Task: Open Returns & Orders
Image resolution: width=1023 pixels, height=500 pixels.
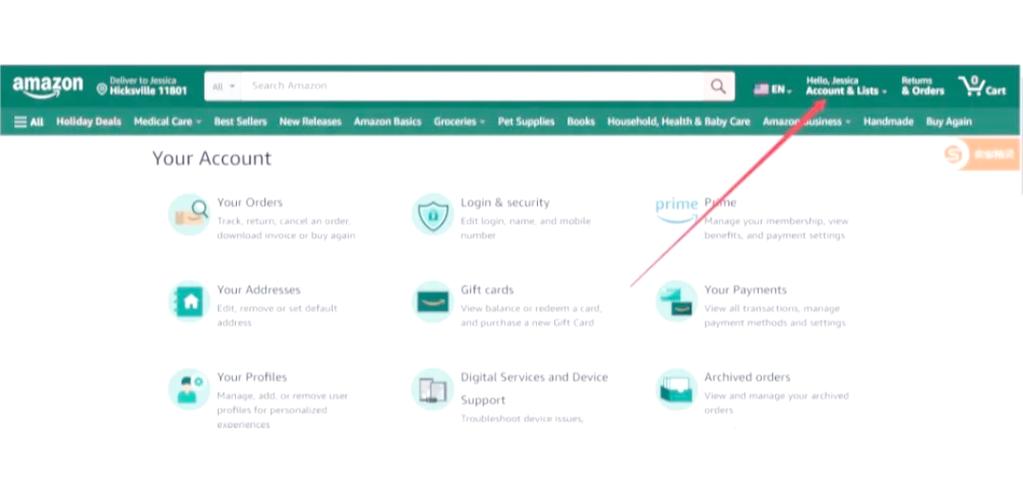Action: click(x=923, y=86)
